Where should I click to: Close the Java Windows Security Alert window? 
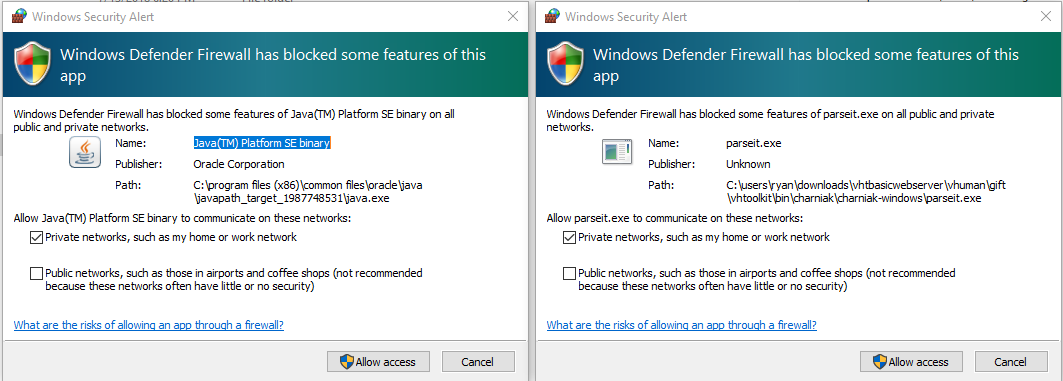click(x=513, y=16)
